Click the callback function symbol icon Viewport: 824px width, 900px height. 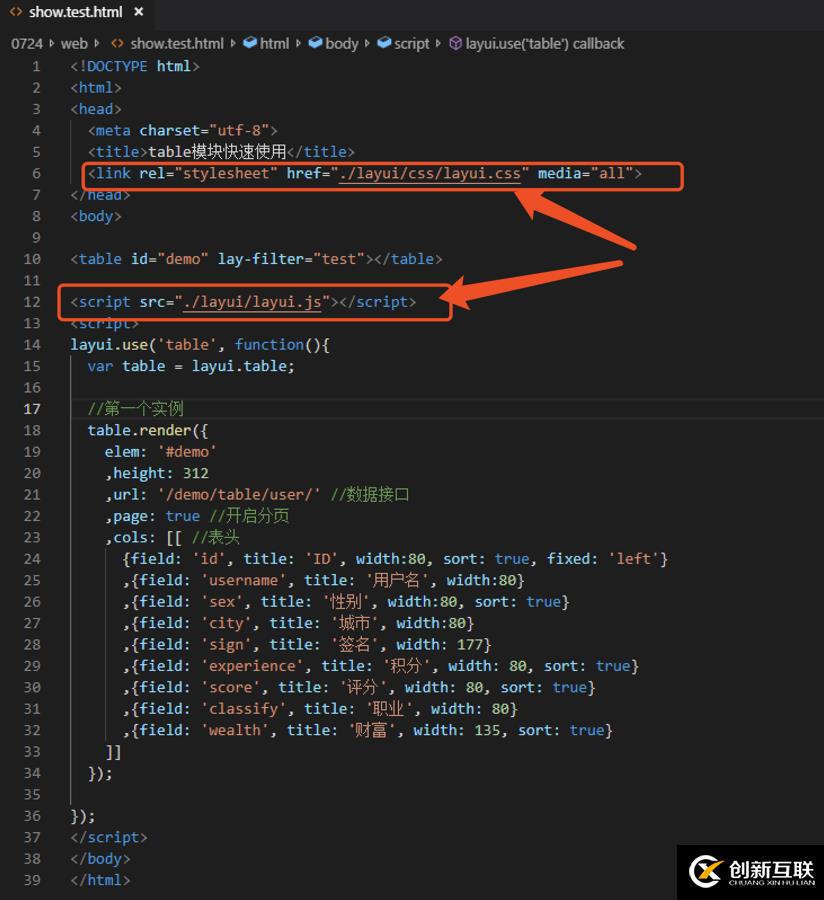(x=455, y=44)
